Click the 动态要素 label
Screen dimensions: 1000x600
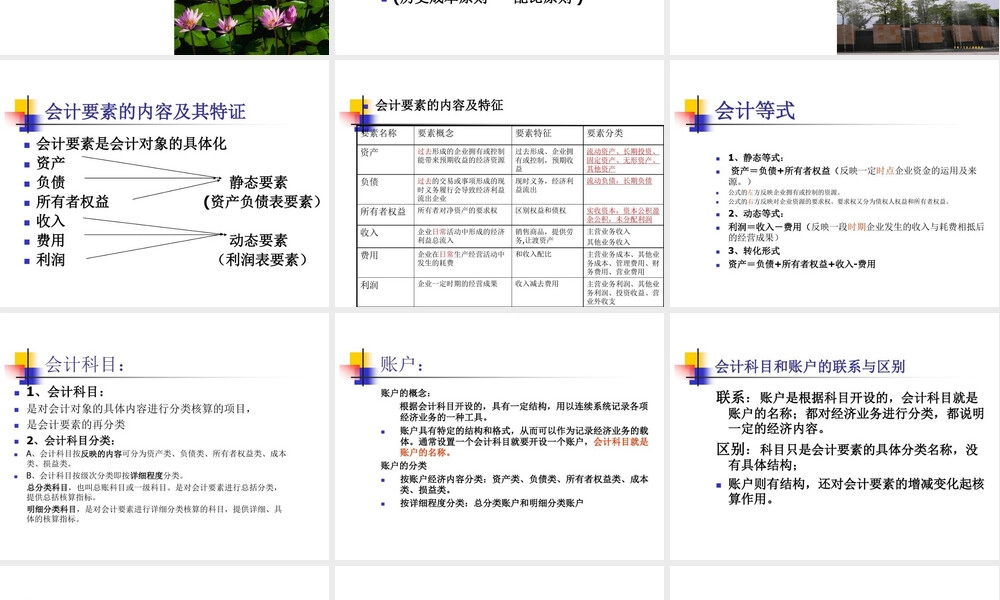coord(258,240)
